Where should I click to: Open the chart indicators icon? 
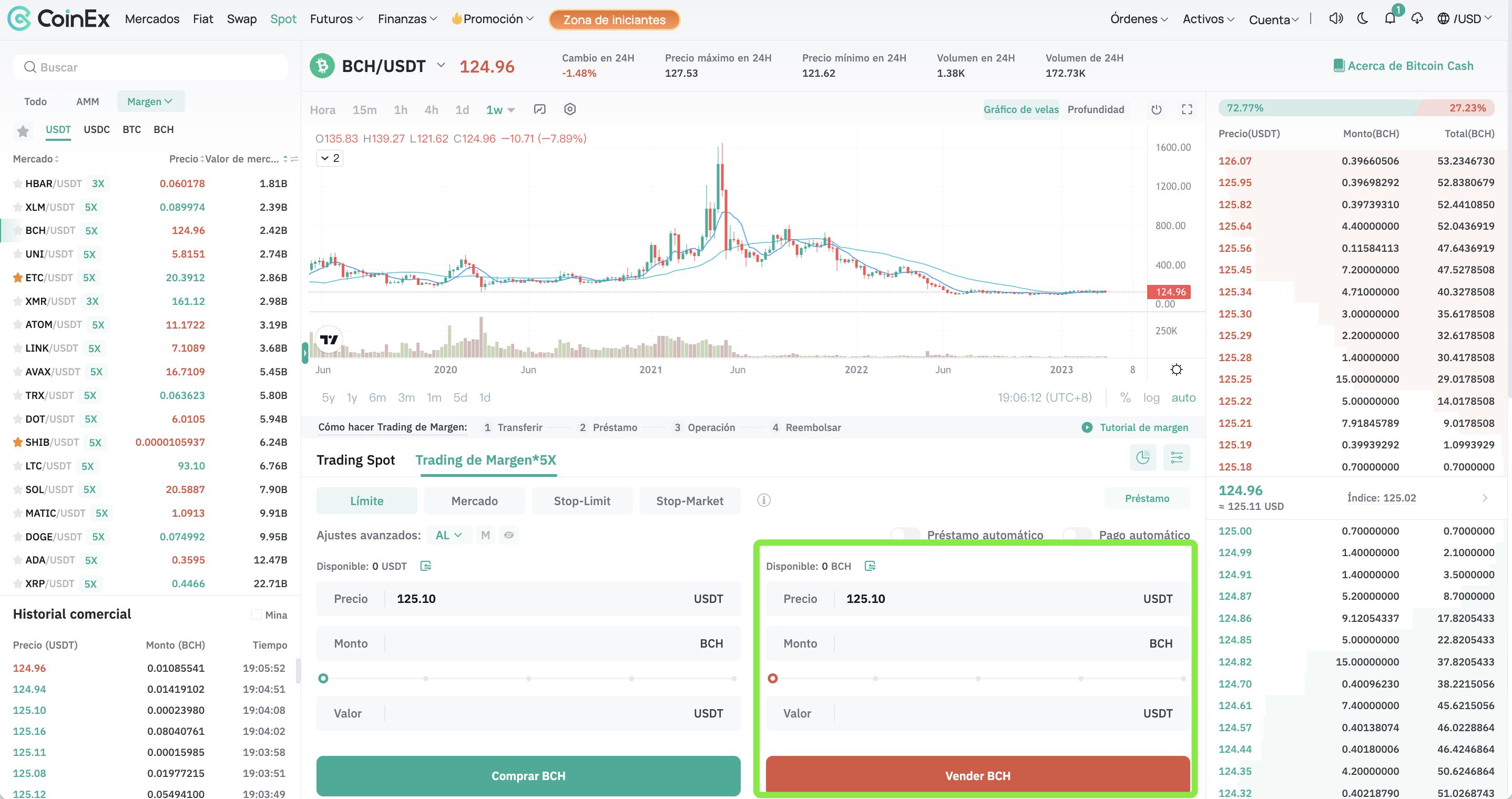(539, 109)
